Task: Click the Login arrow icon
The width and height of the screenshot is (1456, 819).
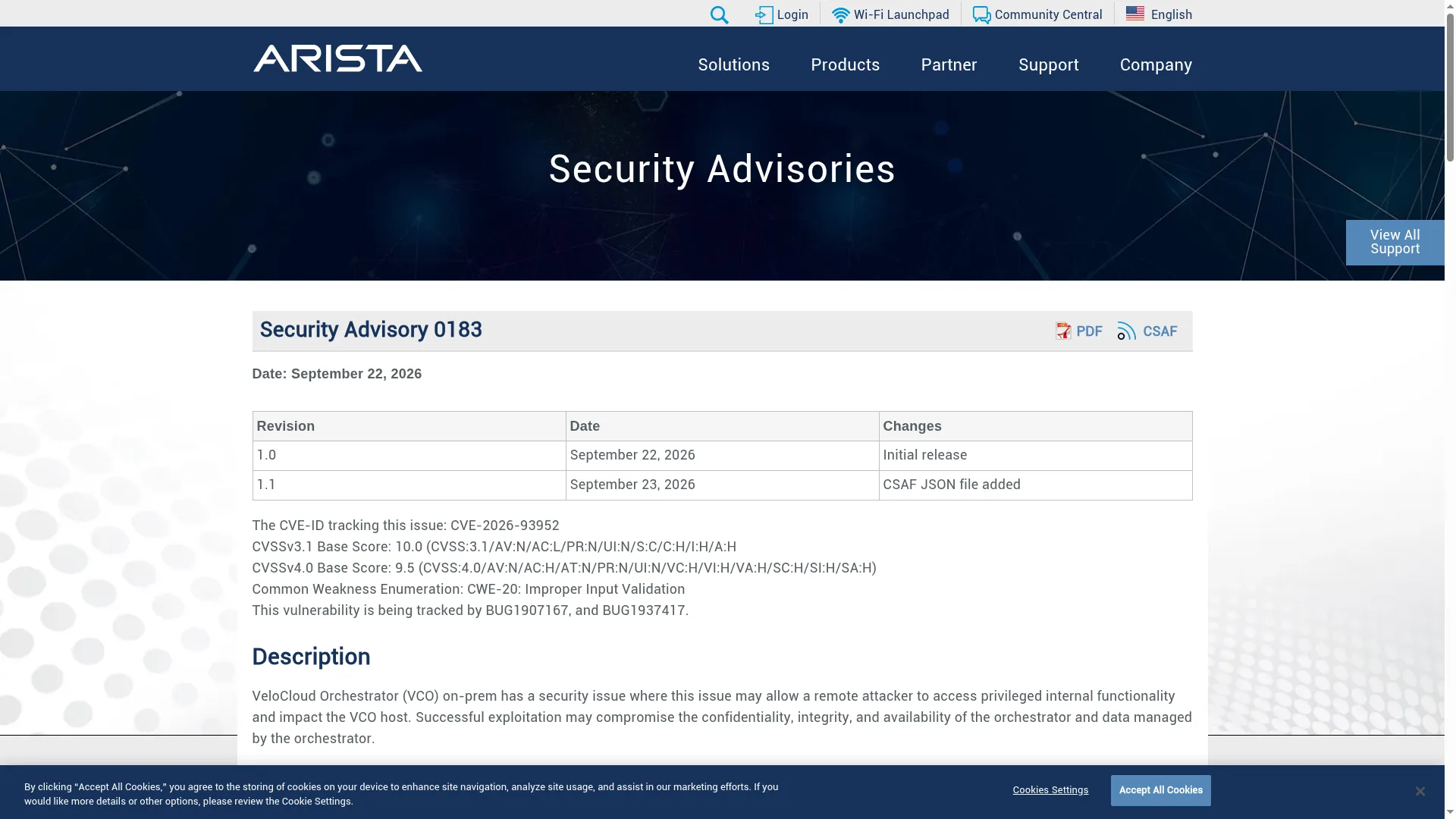Action: pos(764,15)
